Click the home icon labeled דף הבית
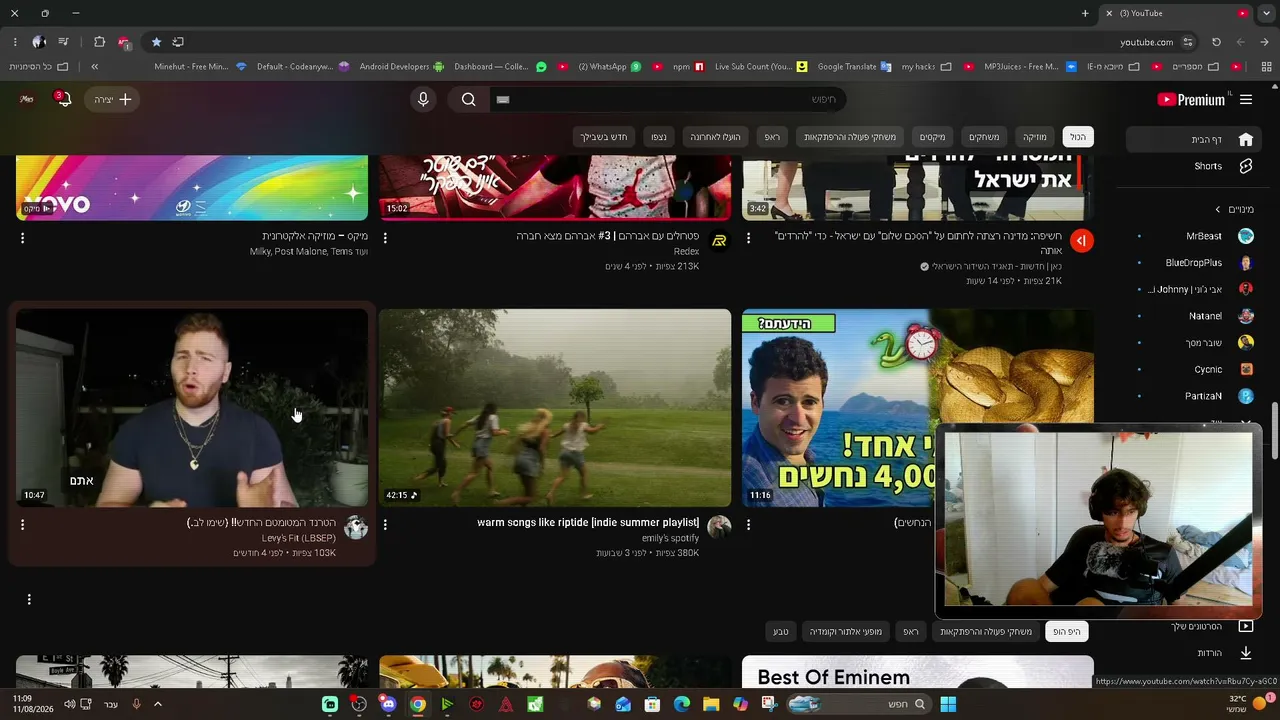Image resolution: width=1280 pixels, height=720 pixels. pos(1246,139)
